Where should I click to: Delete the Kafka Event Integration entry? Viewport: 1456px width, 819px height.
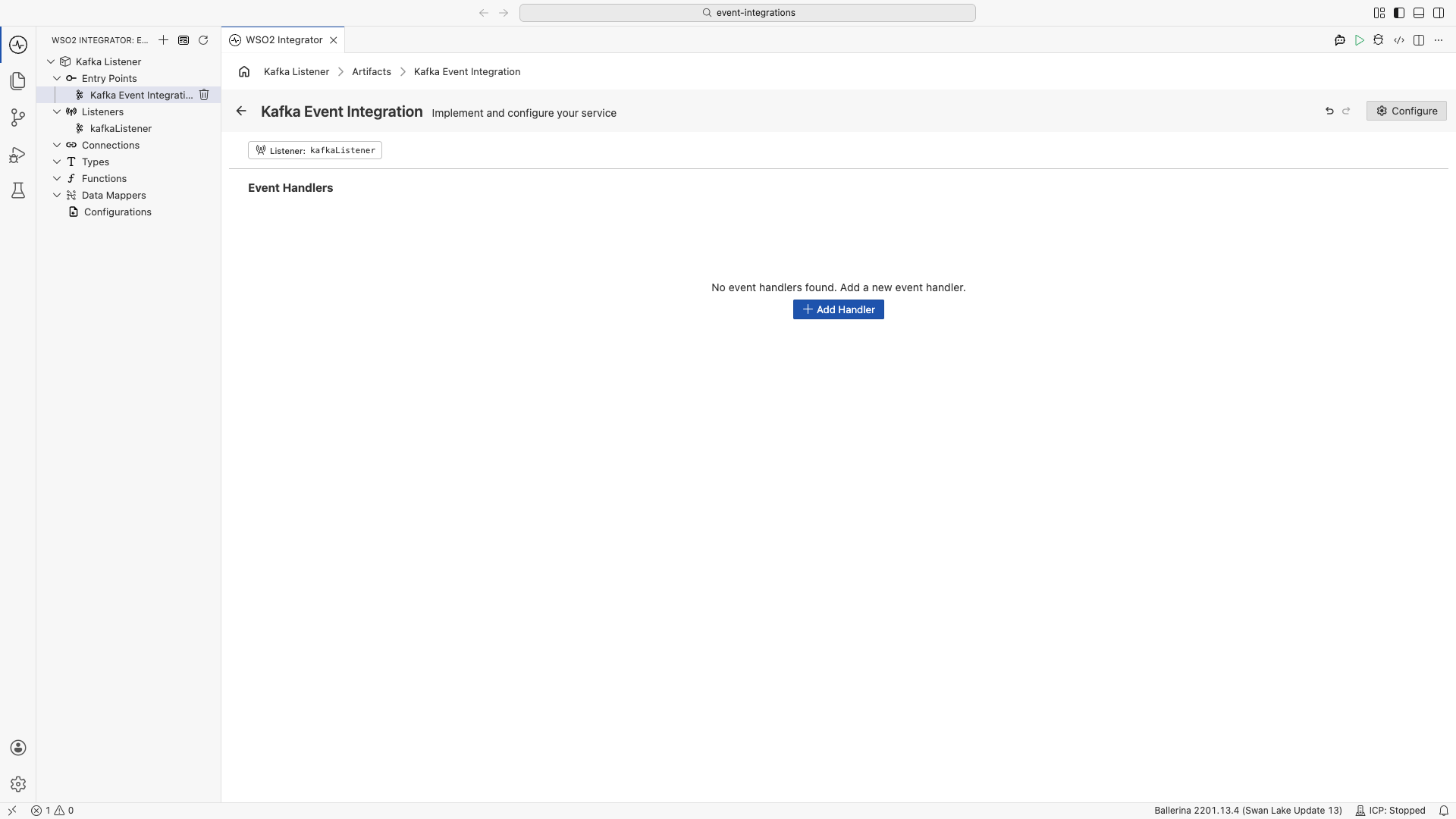tap(204, 95)
